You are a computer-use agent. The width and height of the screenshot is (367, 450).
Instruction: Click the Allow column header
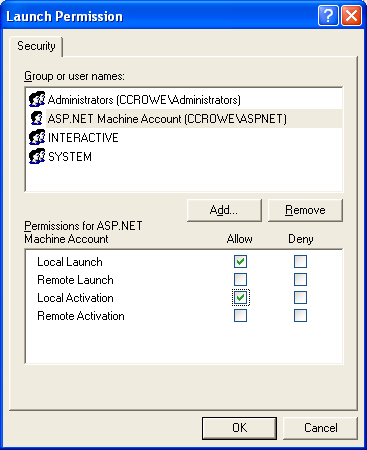[x=239, y=239]
